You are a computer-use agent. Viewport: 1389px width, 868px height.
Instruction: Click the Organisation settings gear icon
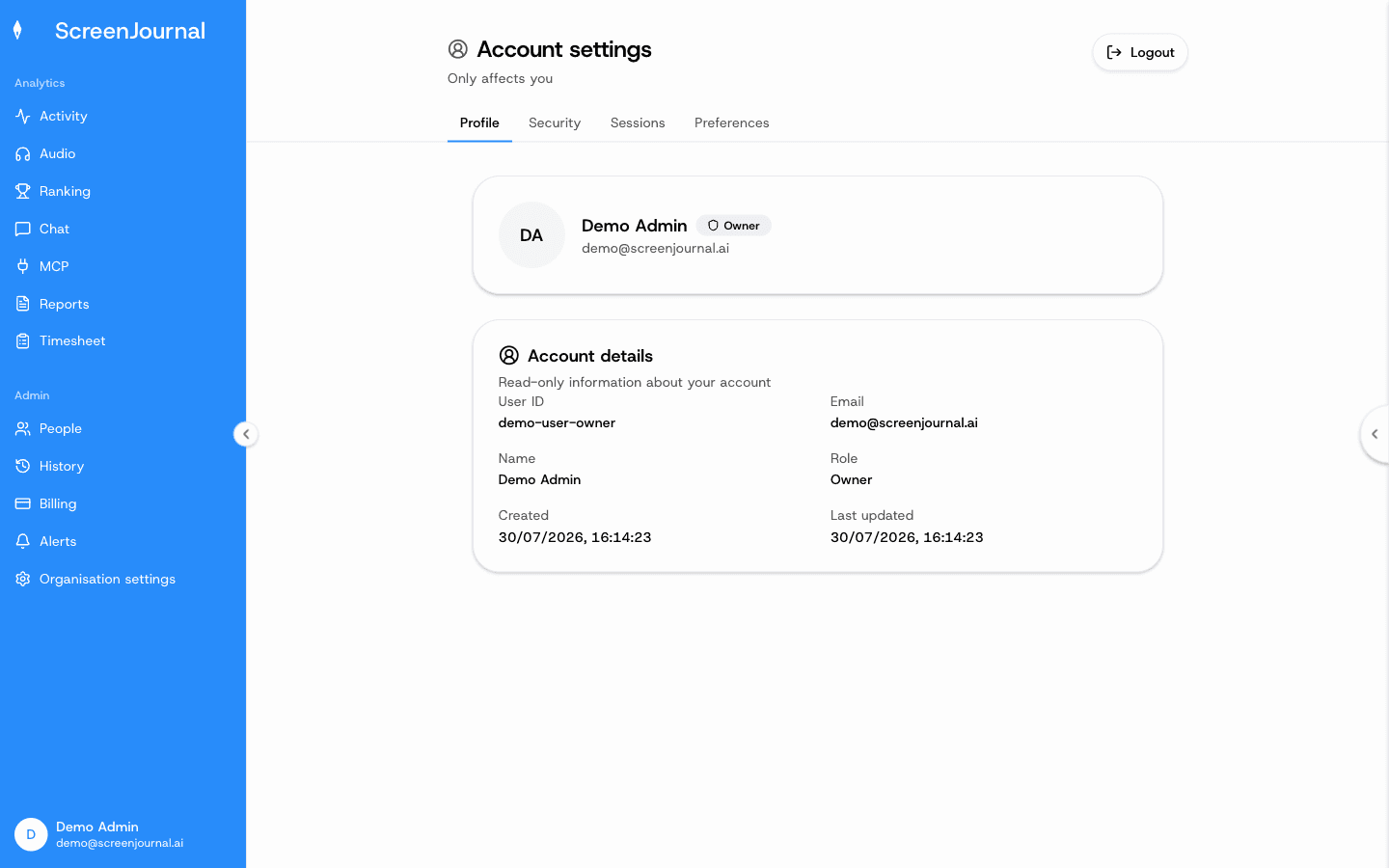23,579
